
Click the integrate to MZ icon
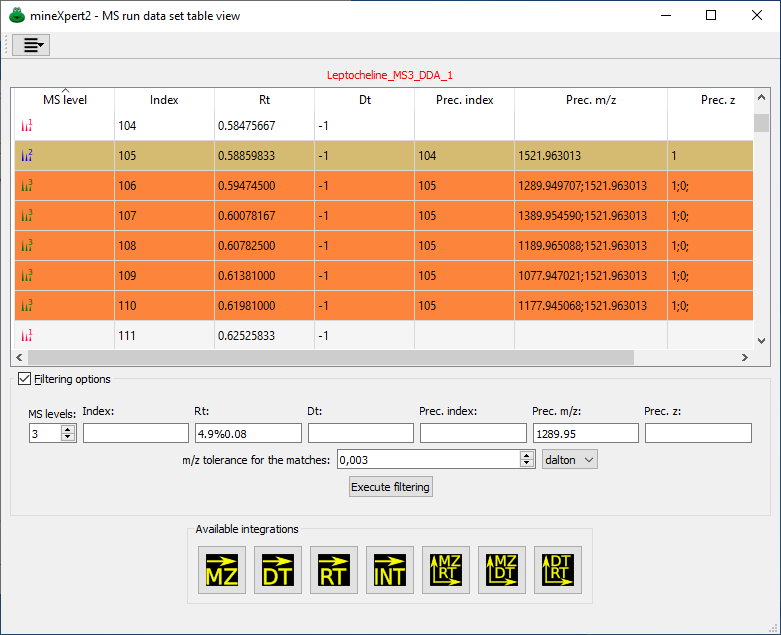[x=221, y=570]
